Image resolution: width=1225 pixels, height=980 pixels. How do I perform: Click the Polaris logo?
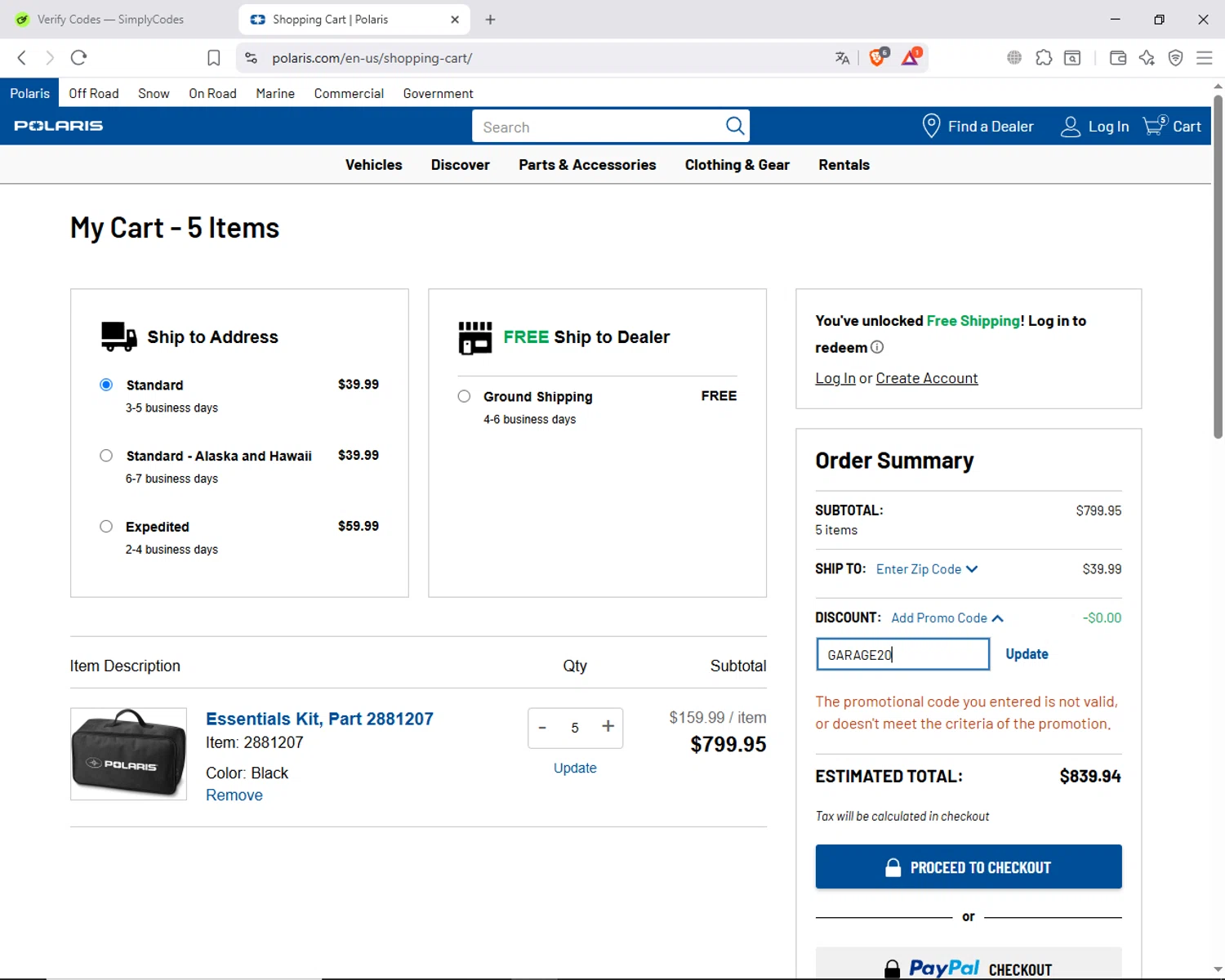59,126
